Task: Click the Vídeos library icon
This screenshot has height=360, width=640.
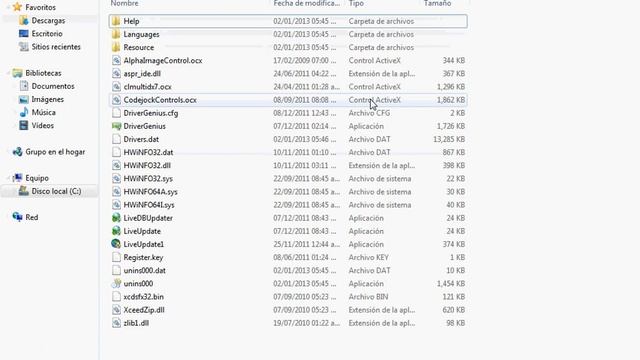Action: point(24,125)
